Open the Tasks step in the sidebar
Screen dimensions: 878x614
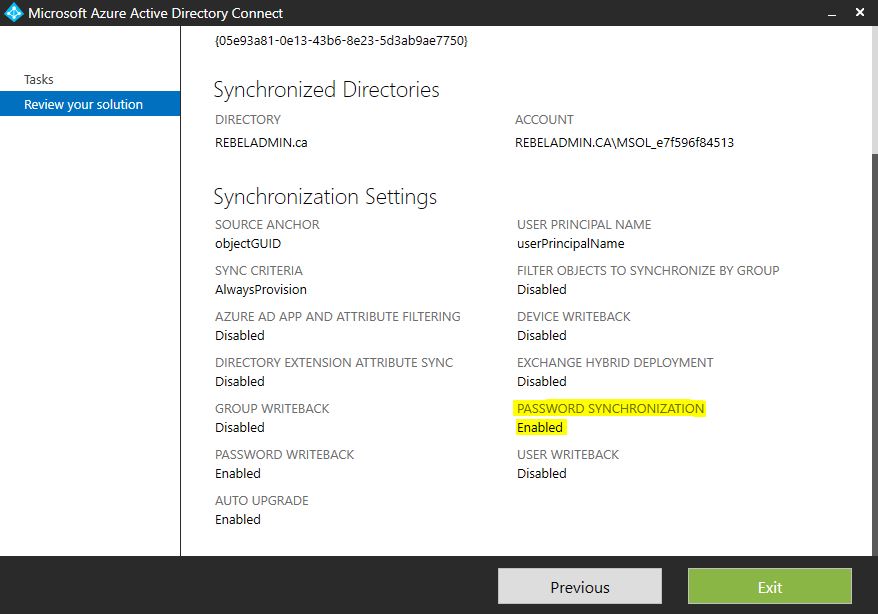click(x=39, y=79)
